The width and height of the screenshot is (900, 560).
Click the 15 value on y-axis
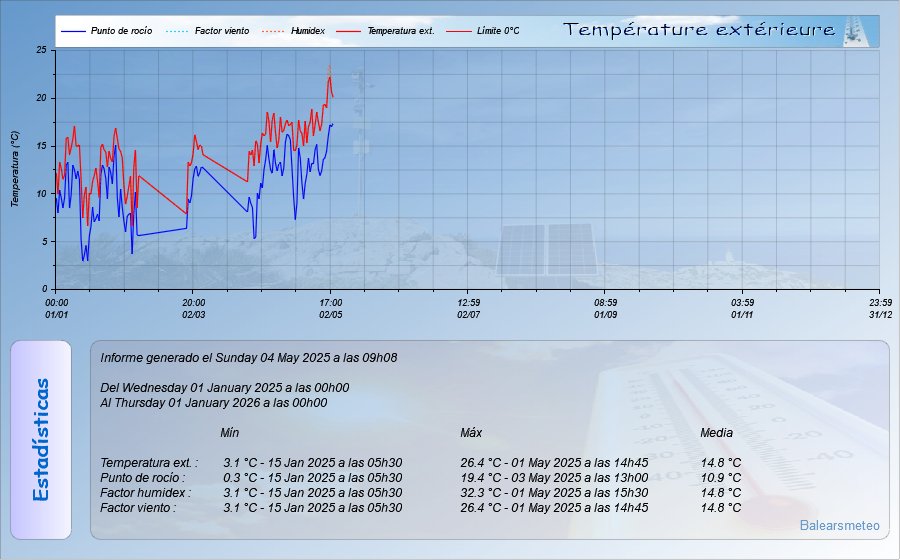coord(41,146)
